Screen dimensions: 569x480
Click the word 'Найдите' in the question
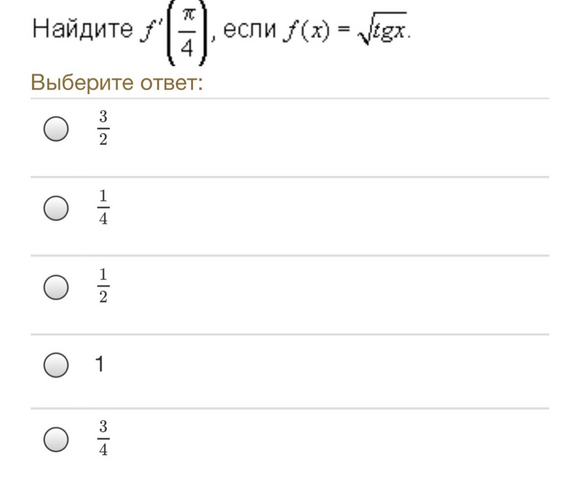(83, 29)
